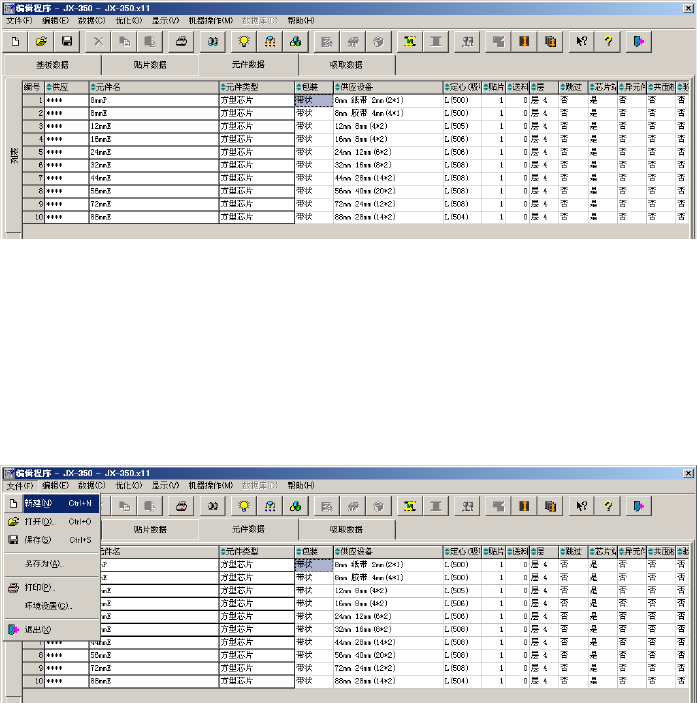
Task: Click the binoculars icon in lower window toolbar
Action: tap(212, 506)
